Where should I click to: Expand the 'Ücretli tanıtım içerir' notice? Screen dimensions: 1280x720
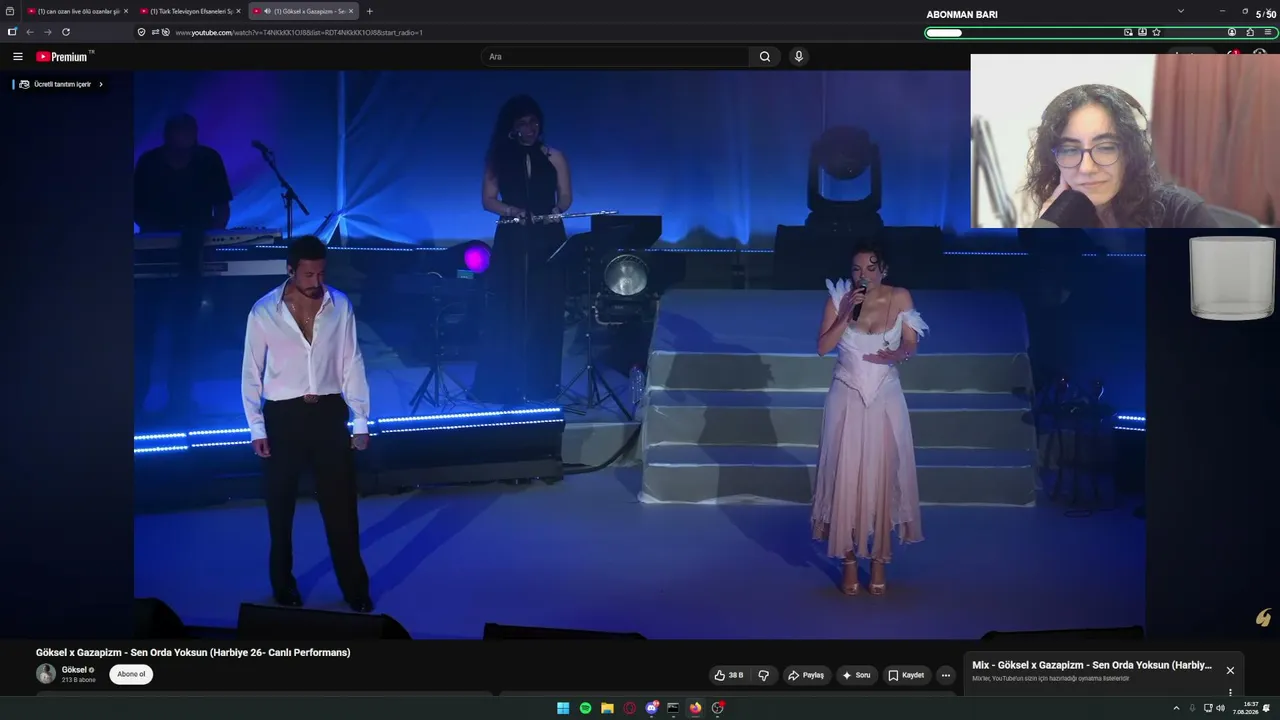(61, 84)
